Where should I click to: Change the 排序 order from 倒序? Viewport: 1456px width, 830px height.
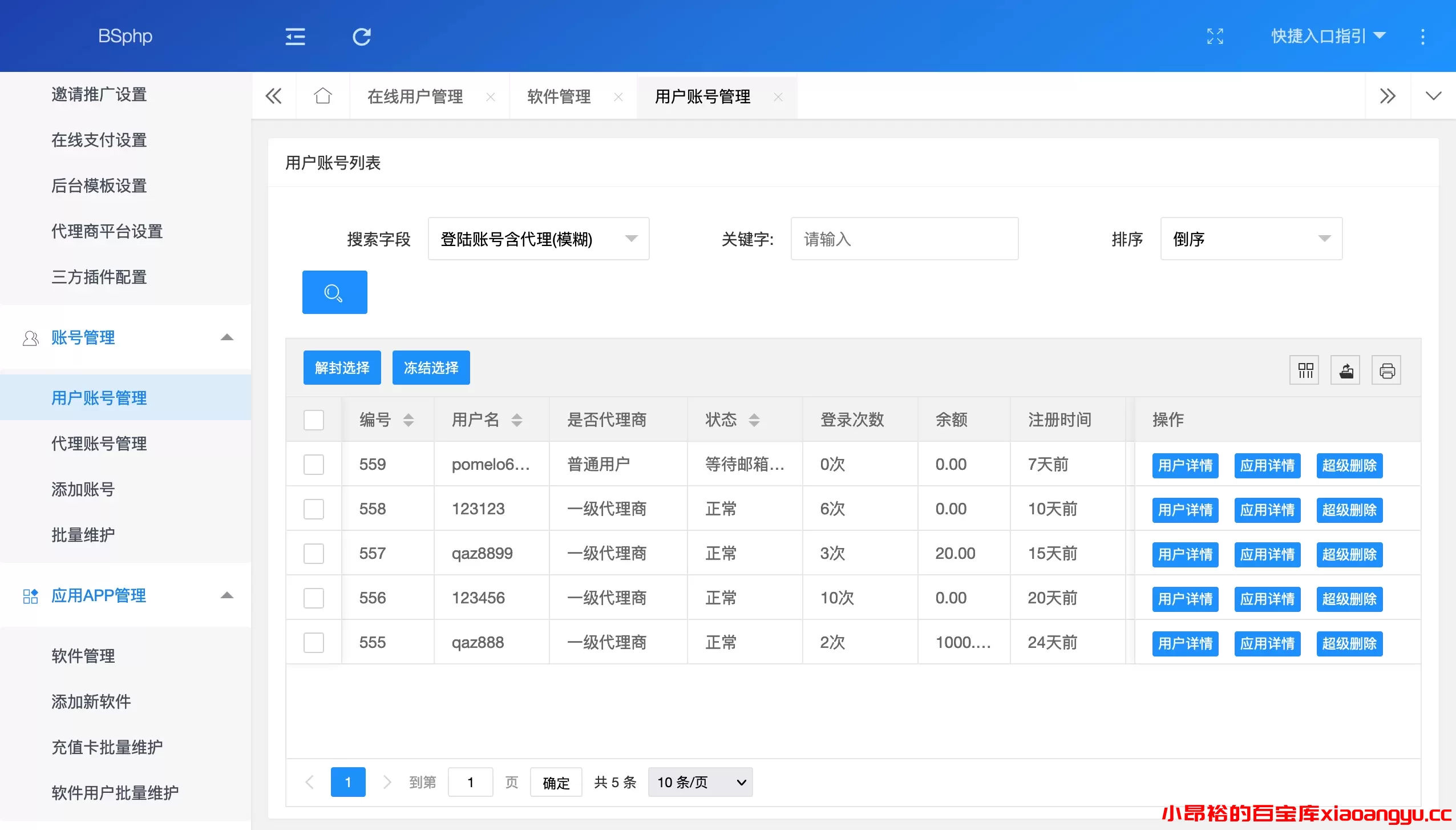(1251, 239)
